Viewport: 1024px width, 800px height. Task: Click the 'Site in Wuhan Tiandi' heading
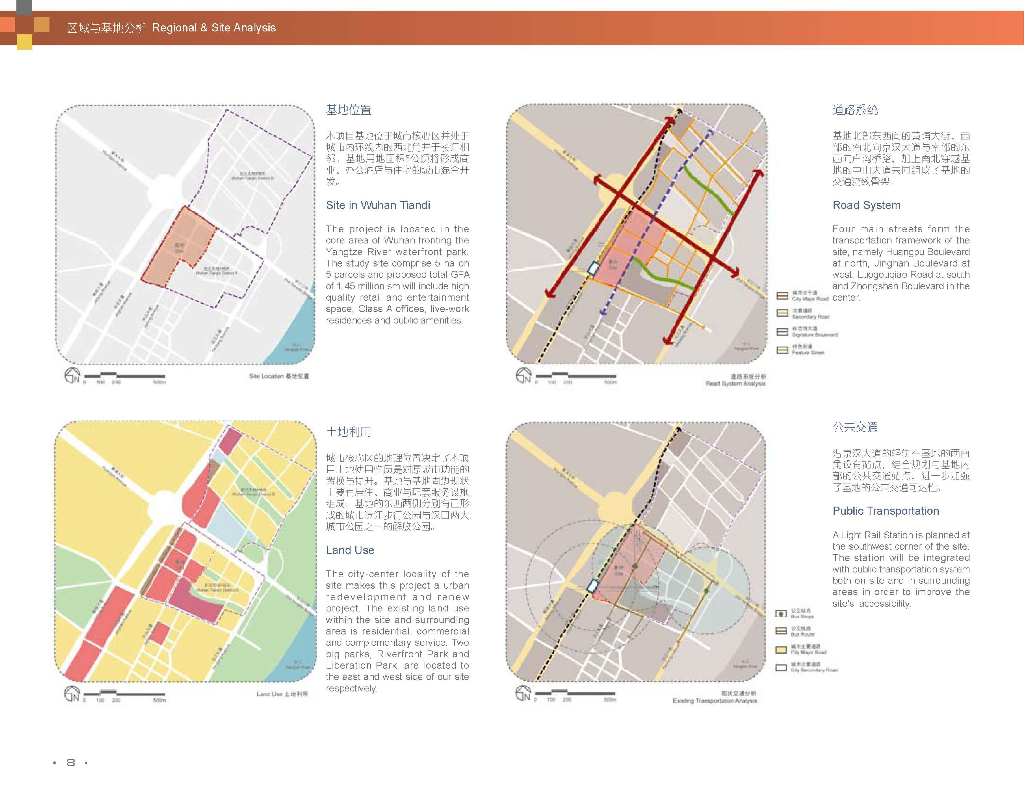pos(378,205)
